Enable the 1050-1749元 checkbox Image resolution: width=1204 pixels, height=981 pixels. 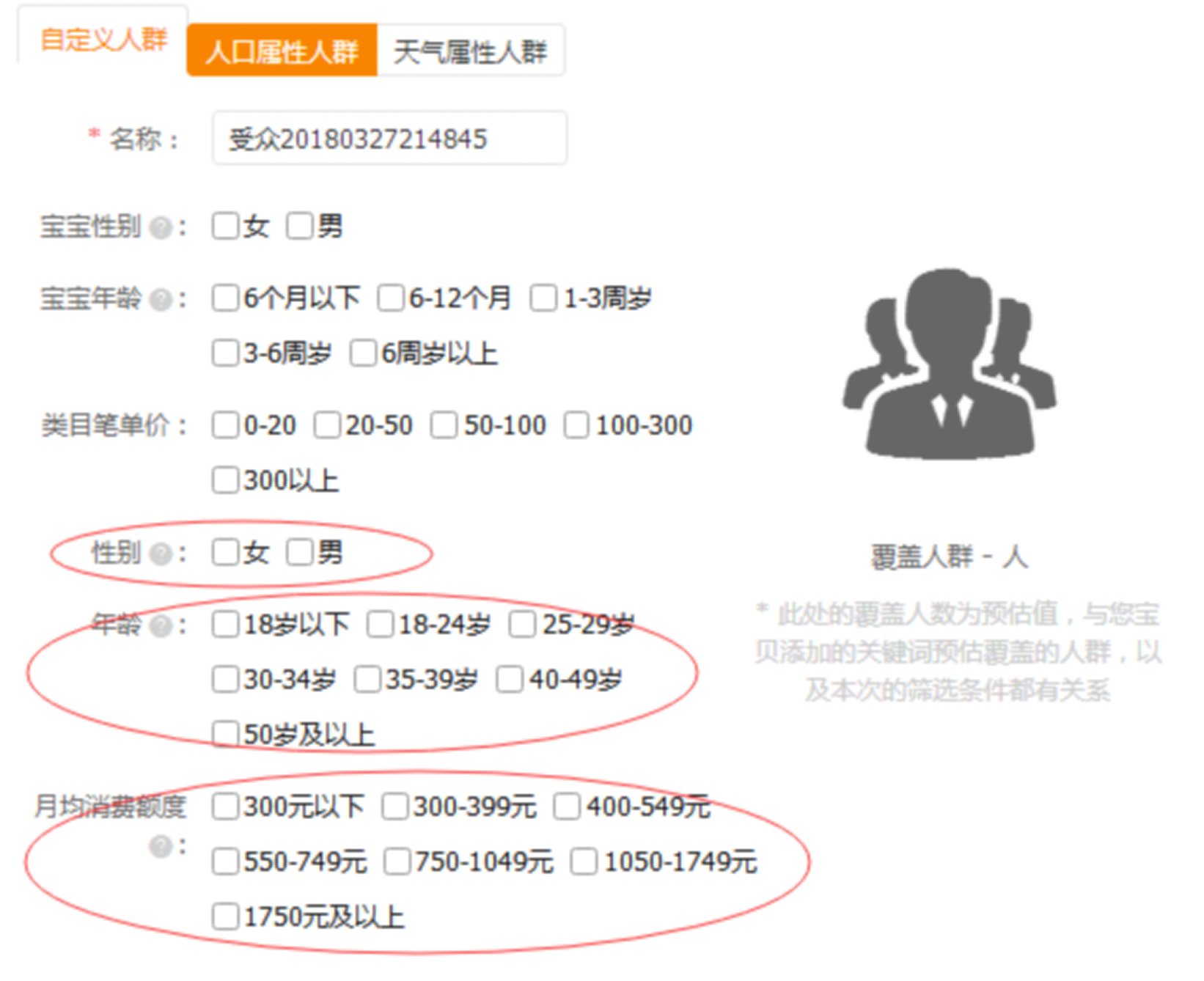584,861
